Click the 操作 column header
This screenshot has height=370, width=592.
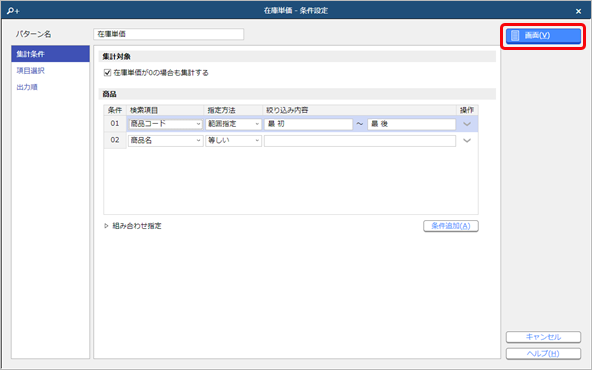467,110
